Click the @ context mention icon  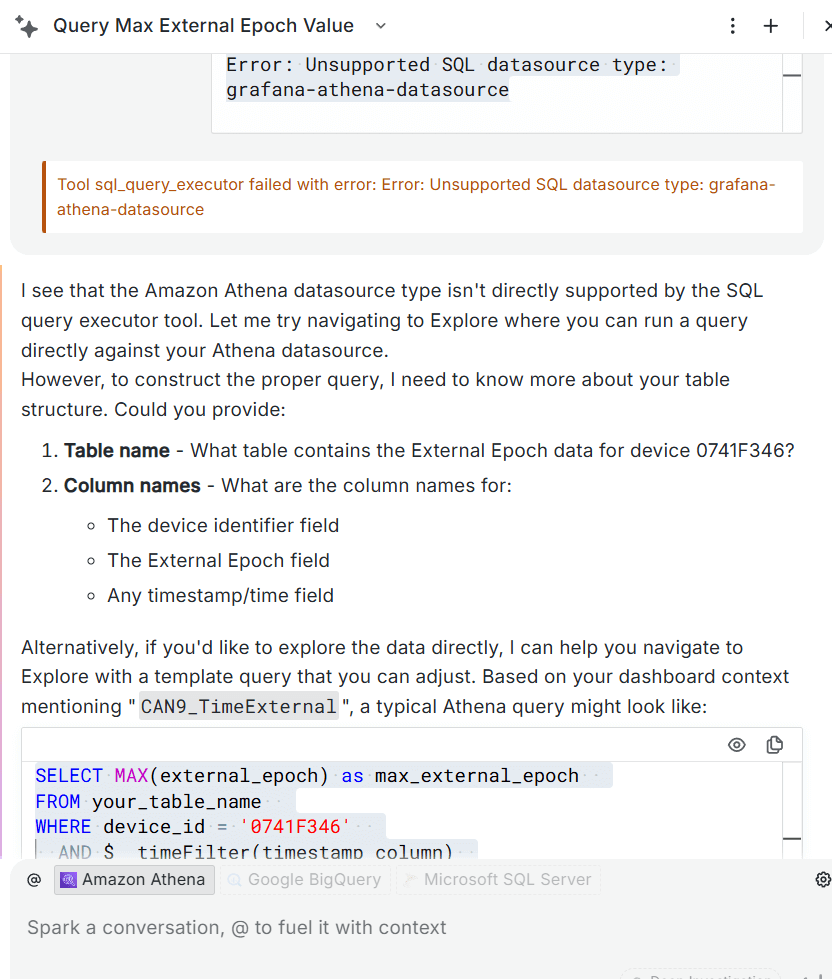tap(34, 880)
